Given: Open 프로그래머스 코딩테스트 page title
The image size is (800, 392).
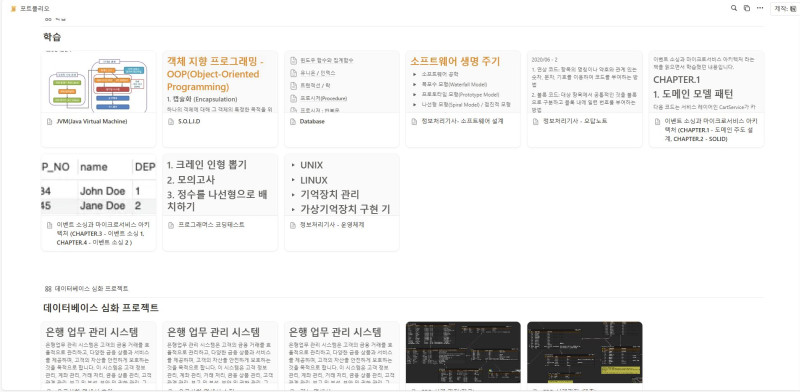Looking at the screenshot, I should click(x=211, y=225).
